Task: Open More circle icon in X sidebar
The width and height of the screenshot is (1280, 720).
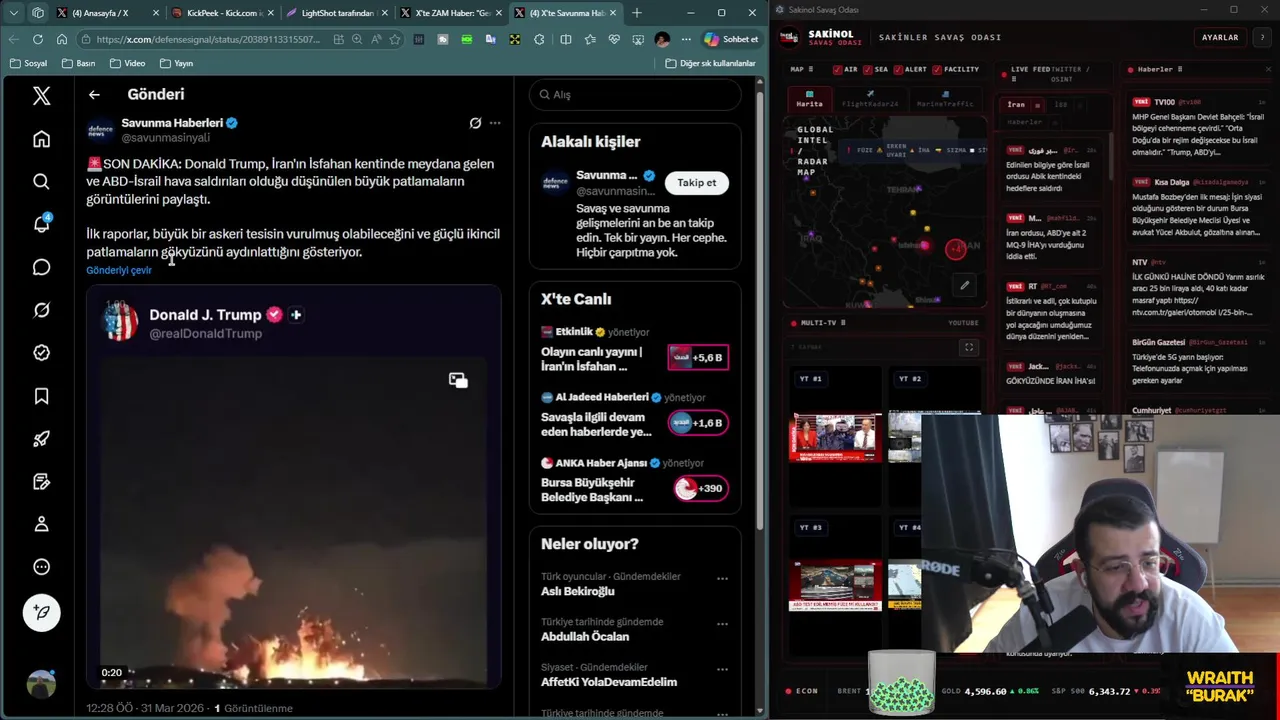Action: (41, 567)
